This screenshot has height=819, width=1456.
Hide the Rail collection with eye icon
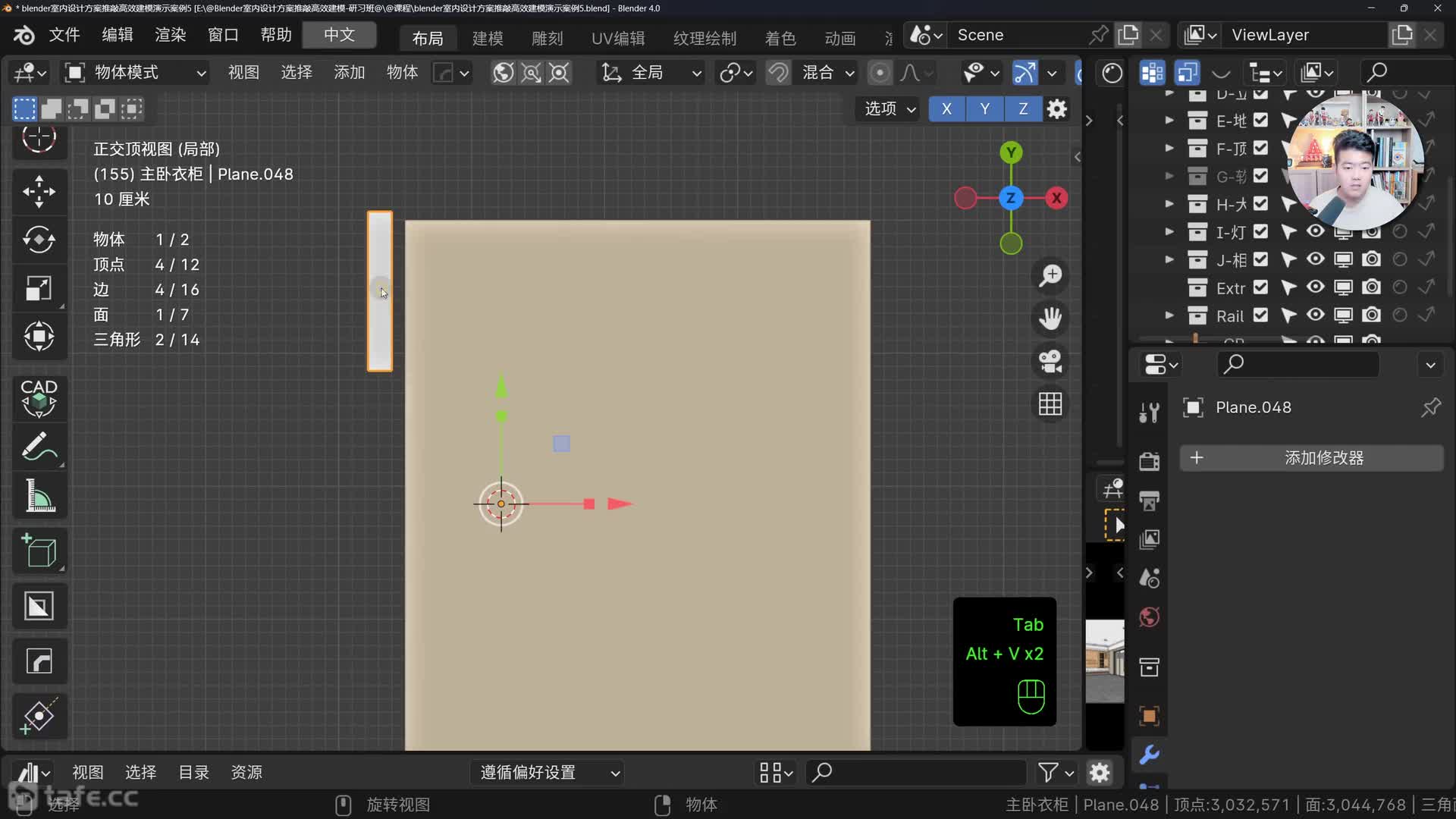coord(1316,315)
